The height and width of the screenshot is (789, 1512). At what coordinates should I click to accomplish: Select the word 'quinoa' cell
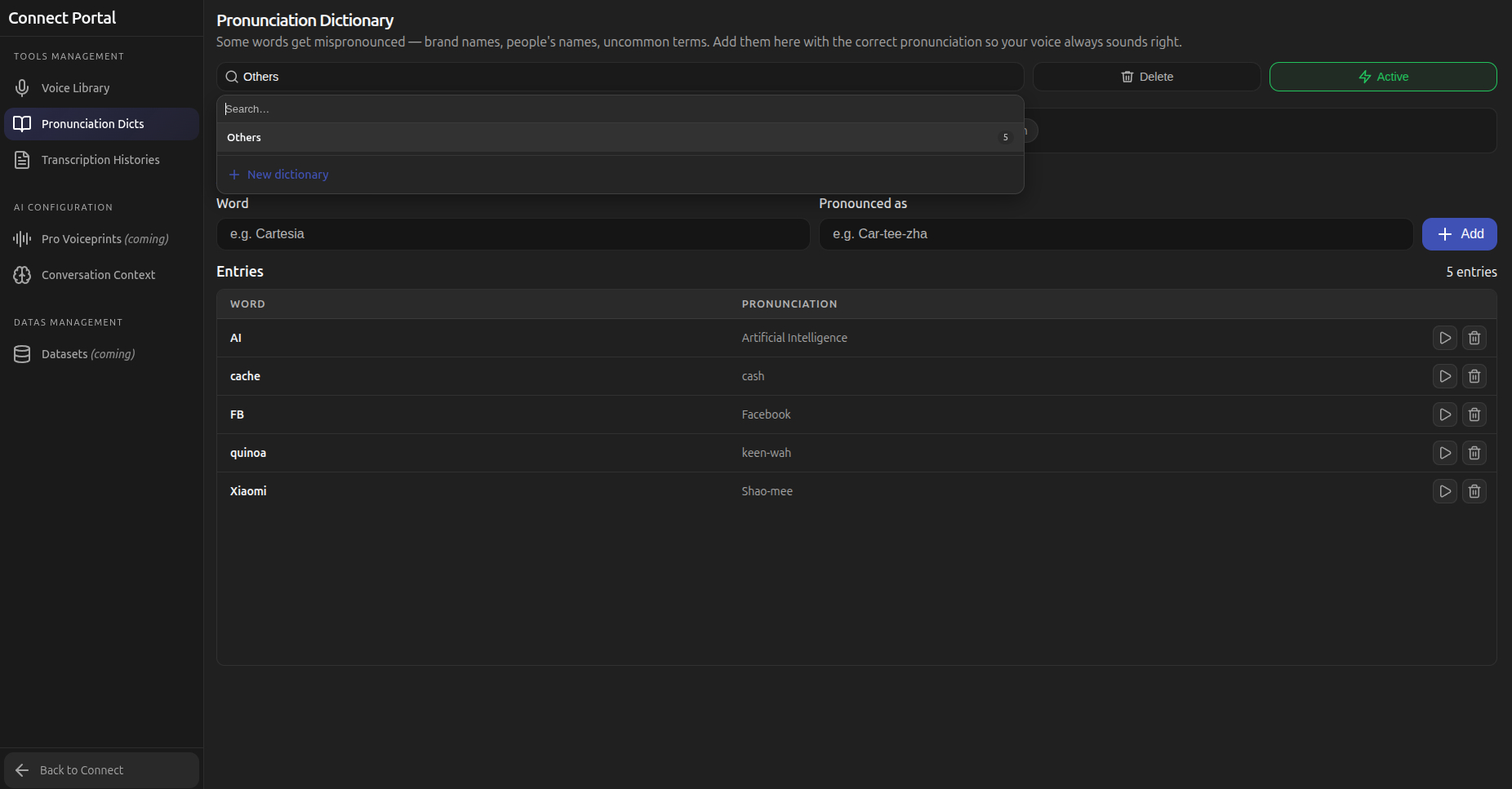coord(248,453)
